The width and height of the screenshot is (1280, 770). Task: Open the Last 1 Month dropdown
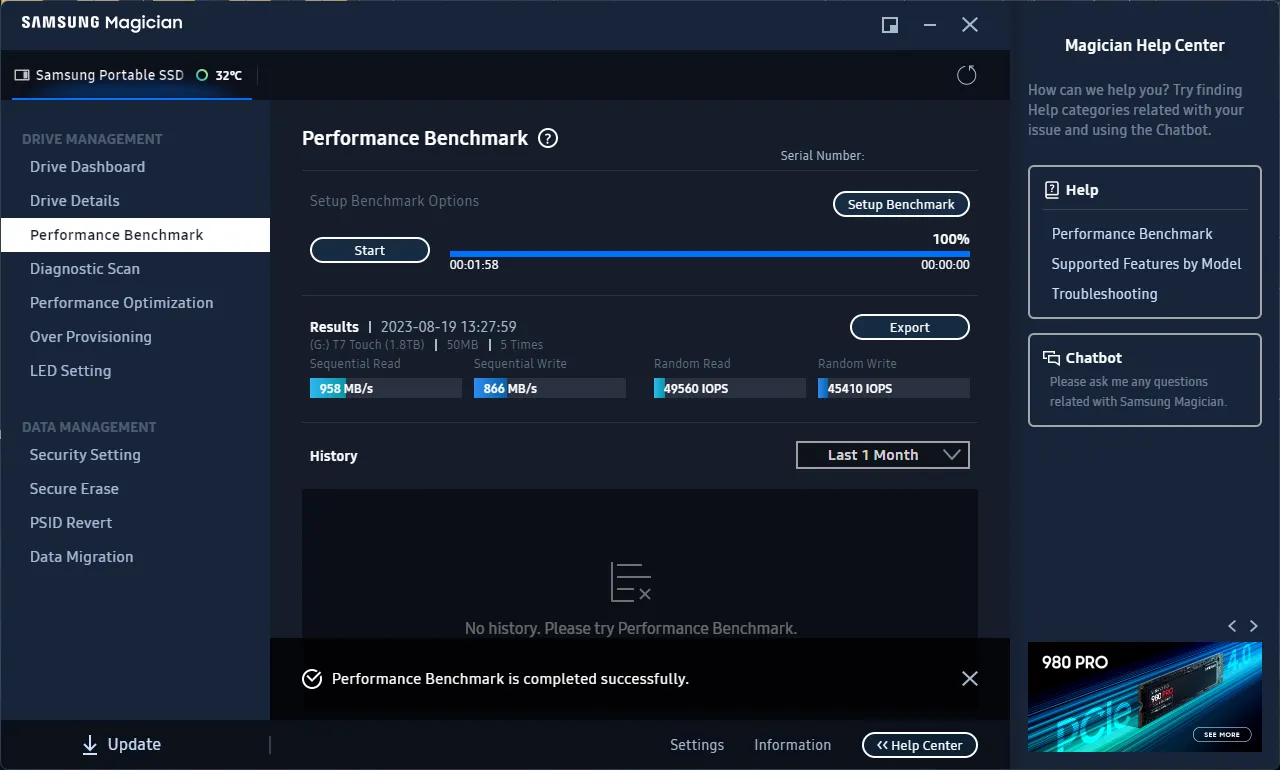(883, 455)
